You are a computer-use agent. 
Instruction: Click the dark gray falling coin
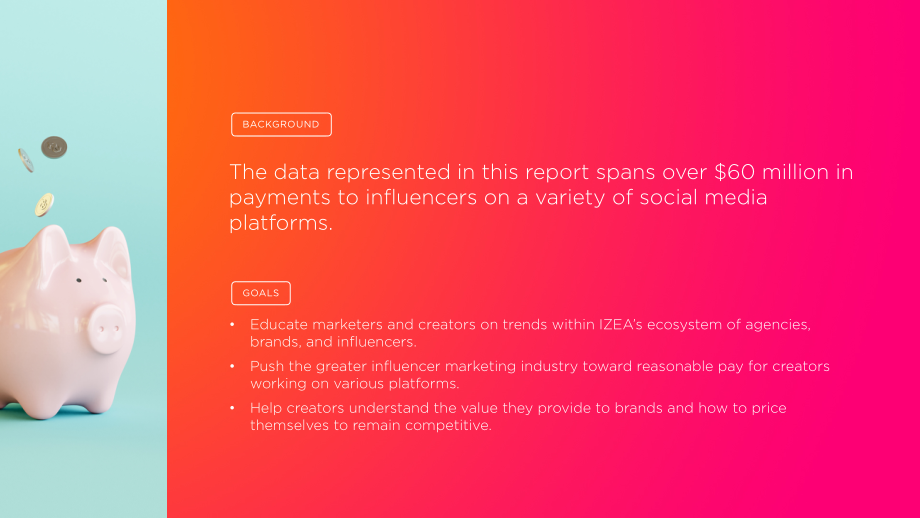[54, 147]
